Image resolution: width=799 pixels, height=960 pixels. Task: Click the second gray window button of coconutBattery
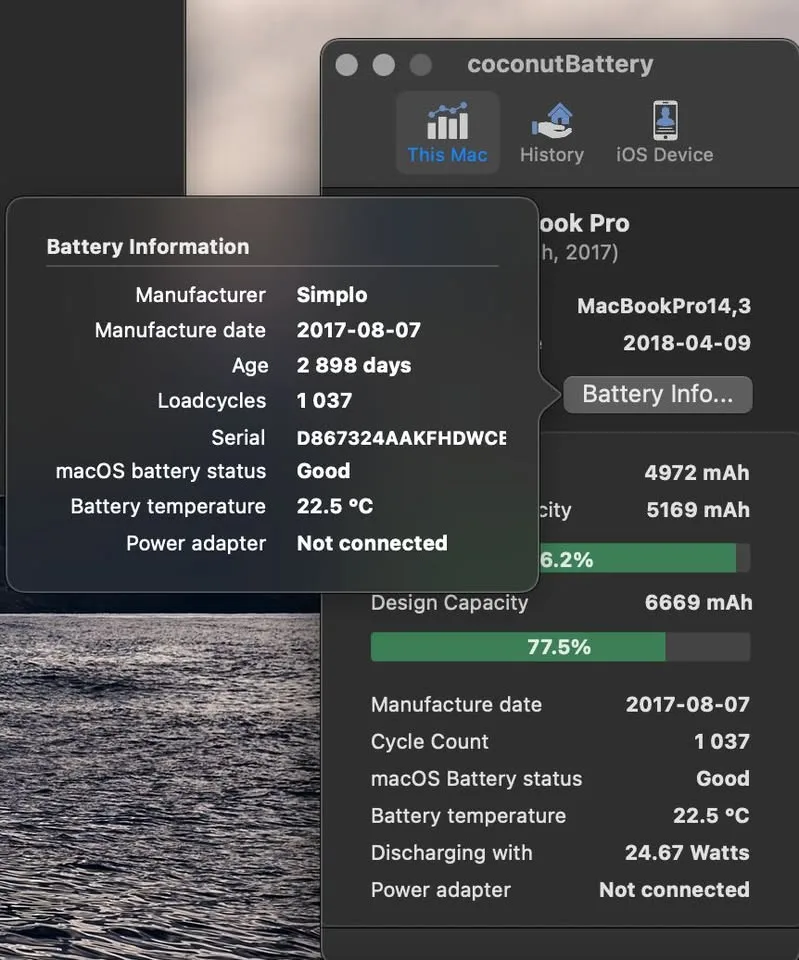pyautogui.click(x=384, y=64)
